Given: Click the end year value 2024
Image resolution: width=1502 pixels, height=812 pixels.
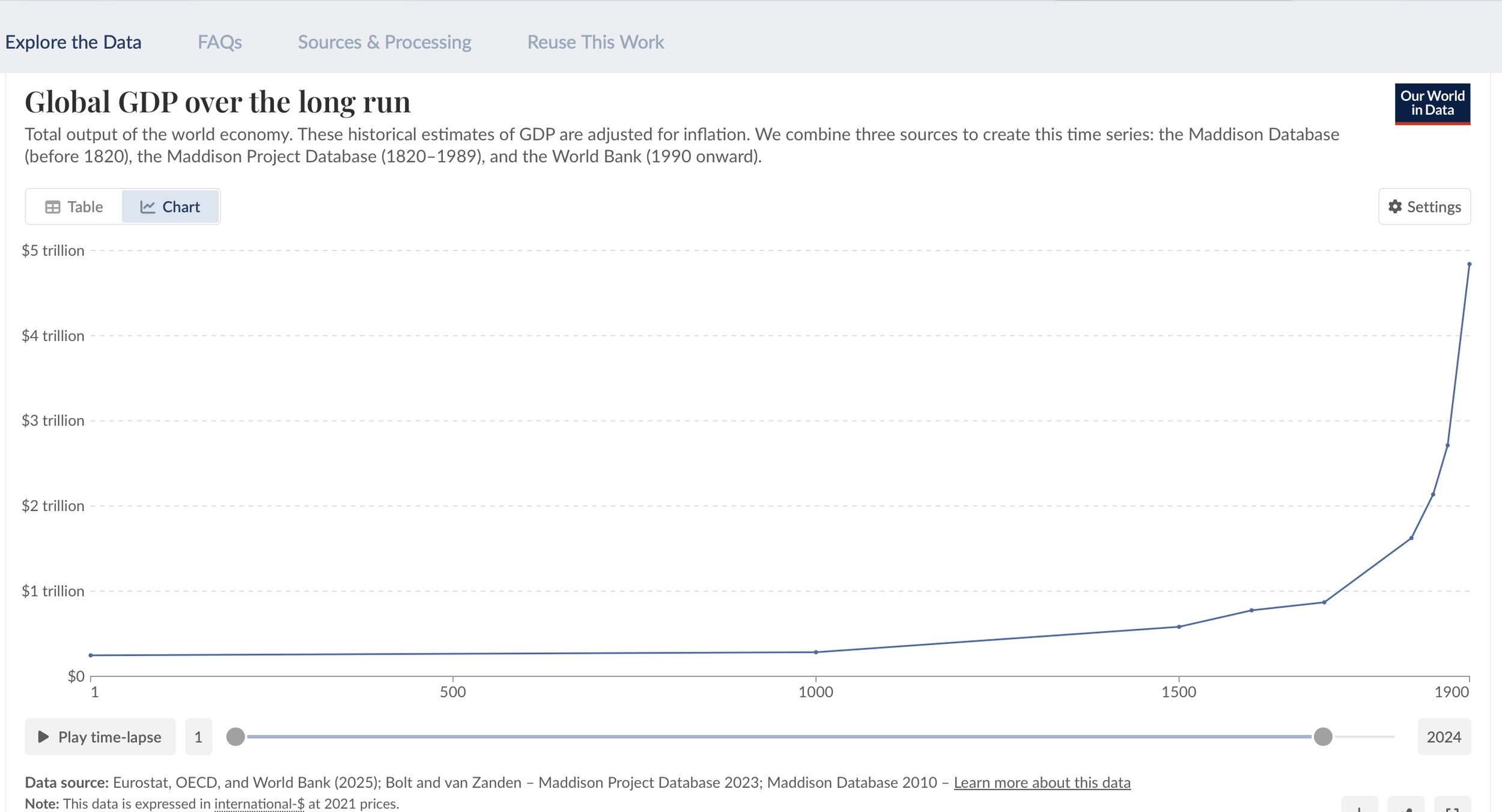Looking at the screenshot, I should (1444, 737).
